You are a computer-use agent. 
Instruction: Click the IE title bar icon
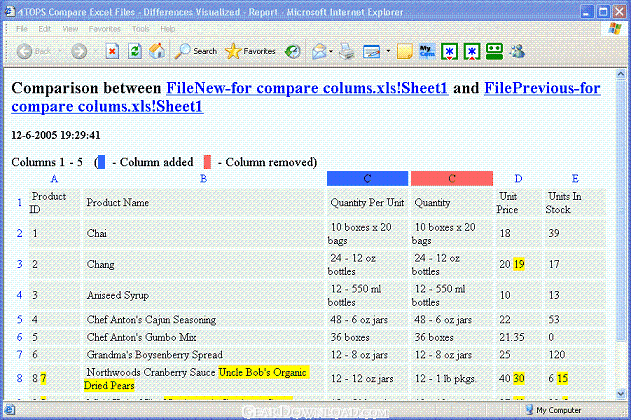9,12
